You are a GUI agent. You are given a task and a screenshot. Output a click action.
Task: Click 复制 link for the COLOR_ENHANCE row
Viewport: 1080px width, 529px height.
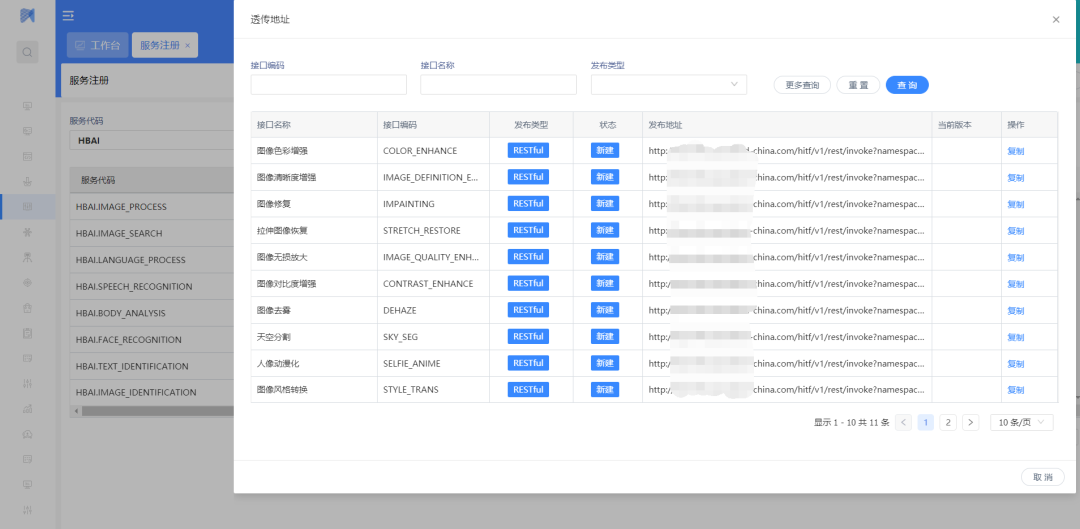(x=1015, y=151)
